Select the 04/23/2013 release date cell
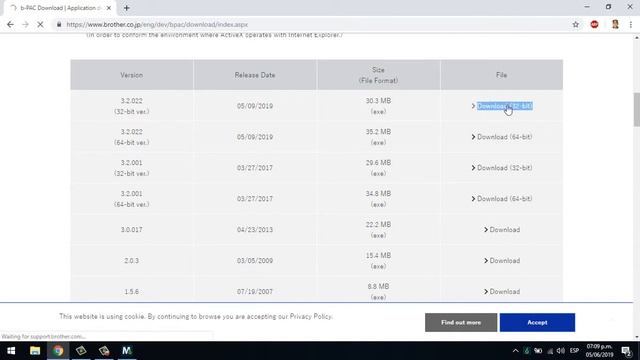Screen dimensions: 640x360 click(255, 229)
